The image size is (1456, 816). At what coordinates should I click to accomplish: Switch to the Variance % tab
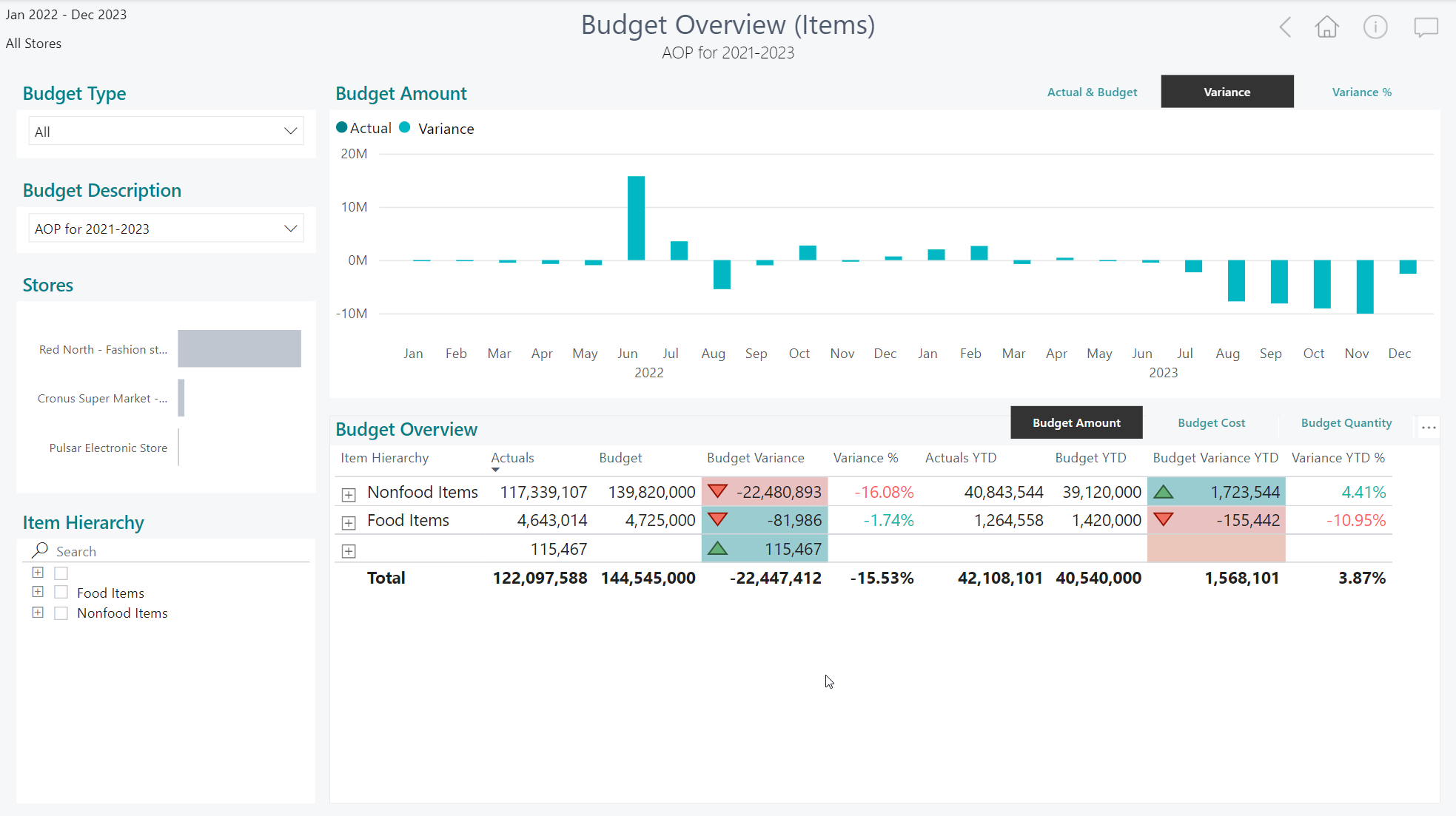[x=1361, y=92]
